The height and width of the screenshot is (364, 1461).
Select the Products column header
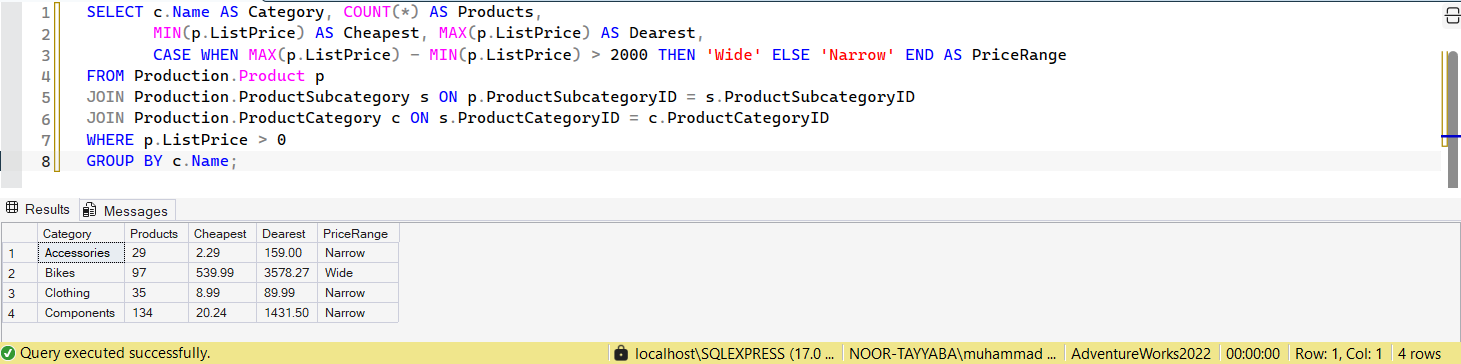tap(156, 233)
